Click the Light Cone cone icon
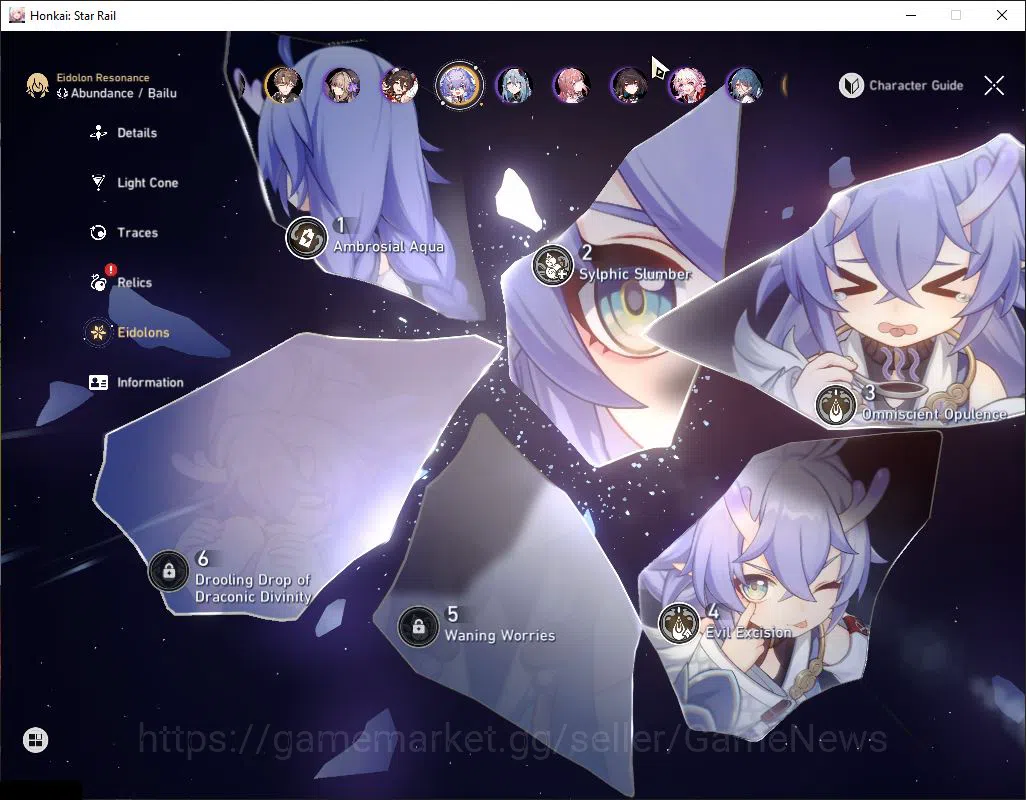This screenshot has width=1026, height=800. pyautogui.click(x=98, y=183)
